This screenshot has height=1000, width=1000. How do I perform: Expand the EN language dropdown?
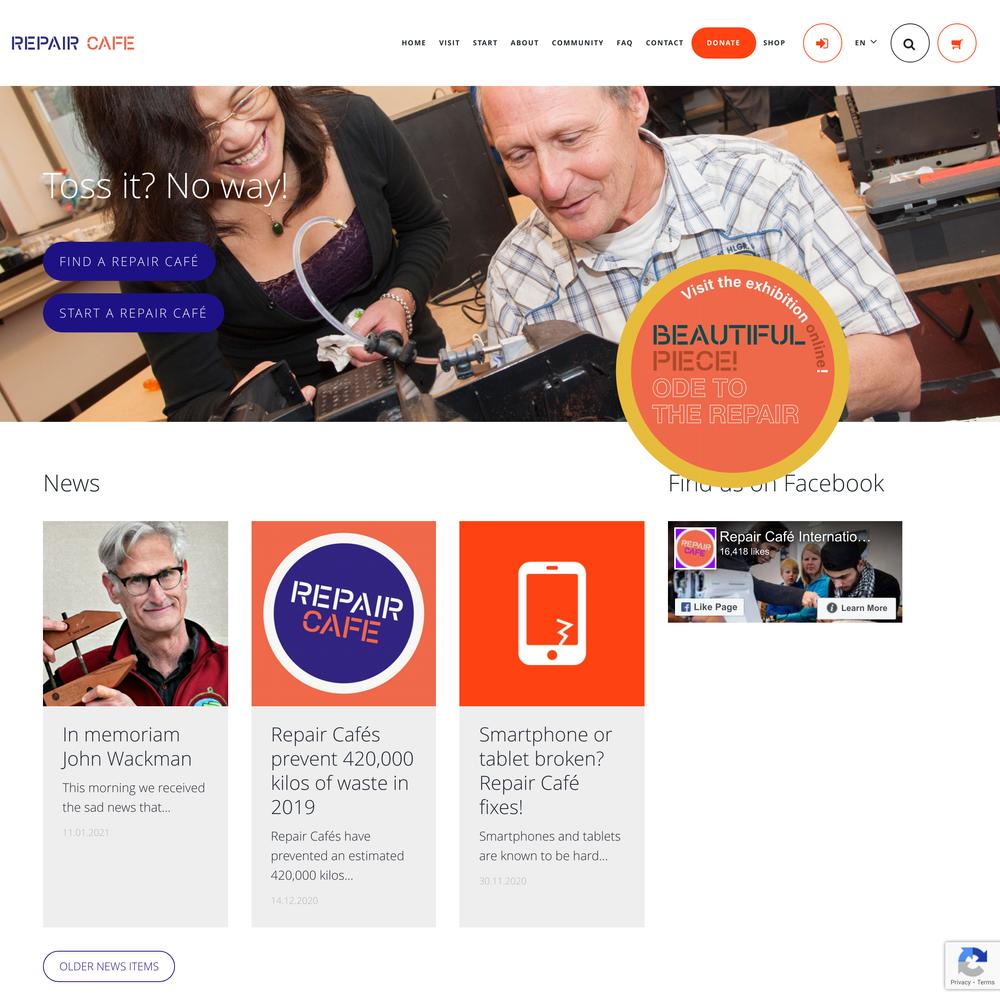click(x=865, y=43)
